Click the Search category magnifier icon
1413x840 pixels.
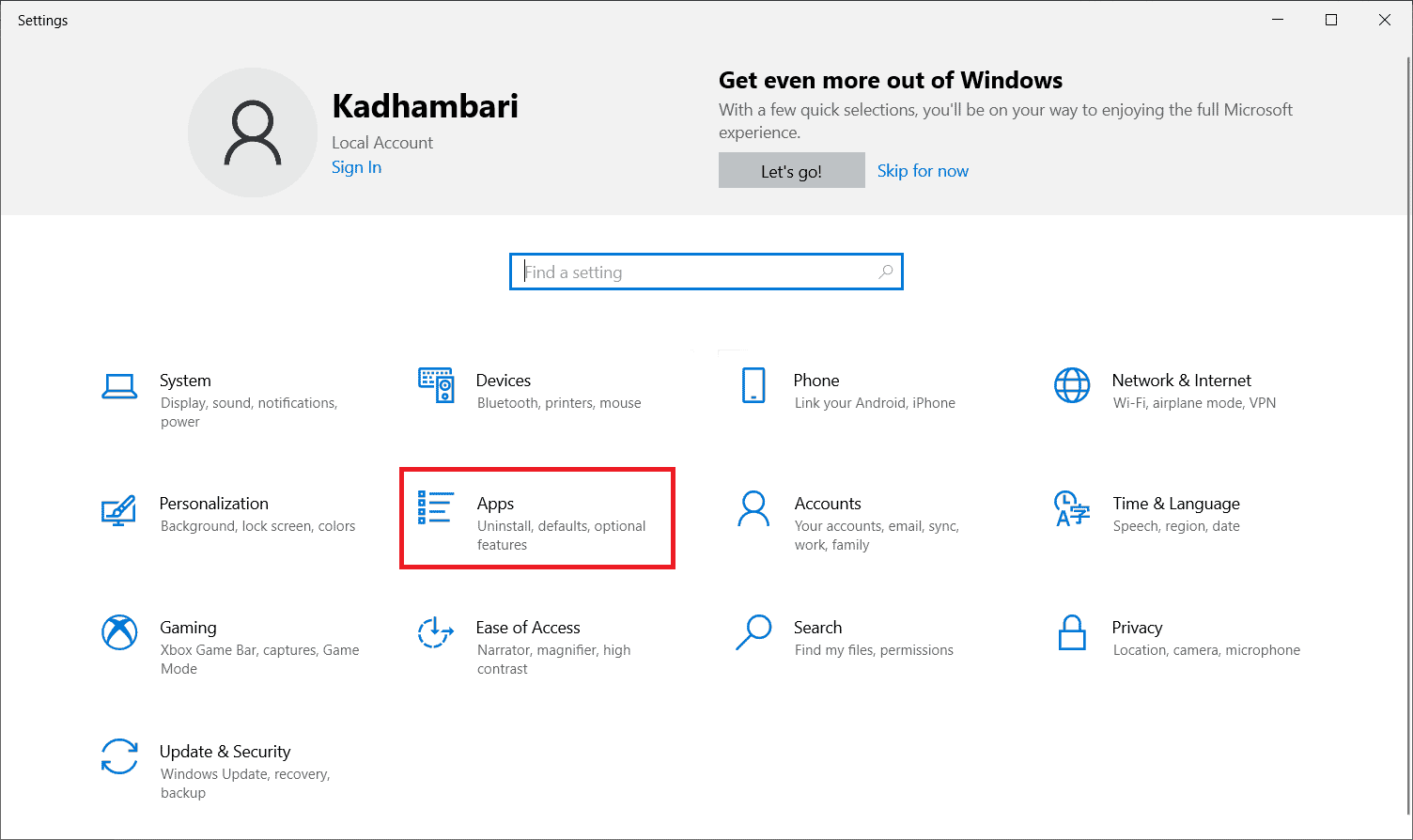[x=753, y=632]
